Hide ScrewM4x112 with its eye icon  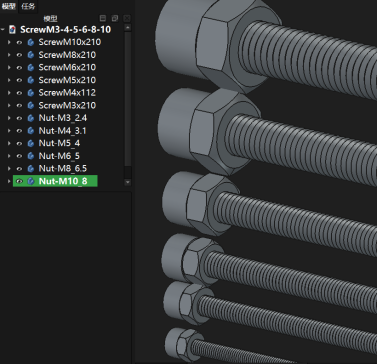pyautogui.click(x=19, y=93)
